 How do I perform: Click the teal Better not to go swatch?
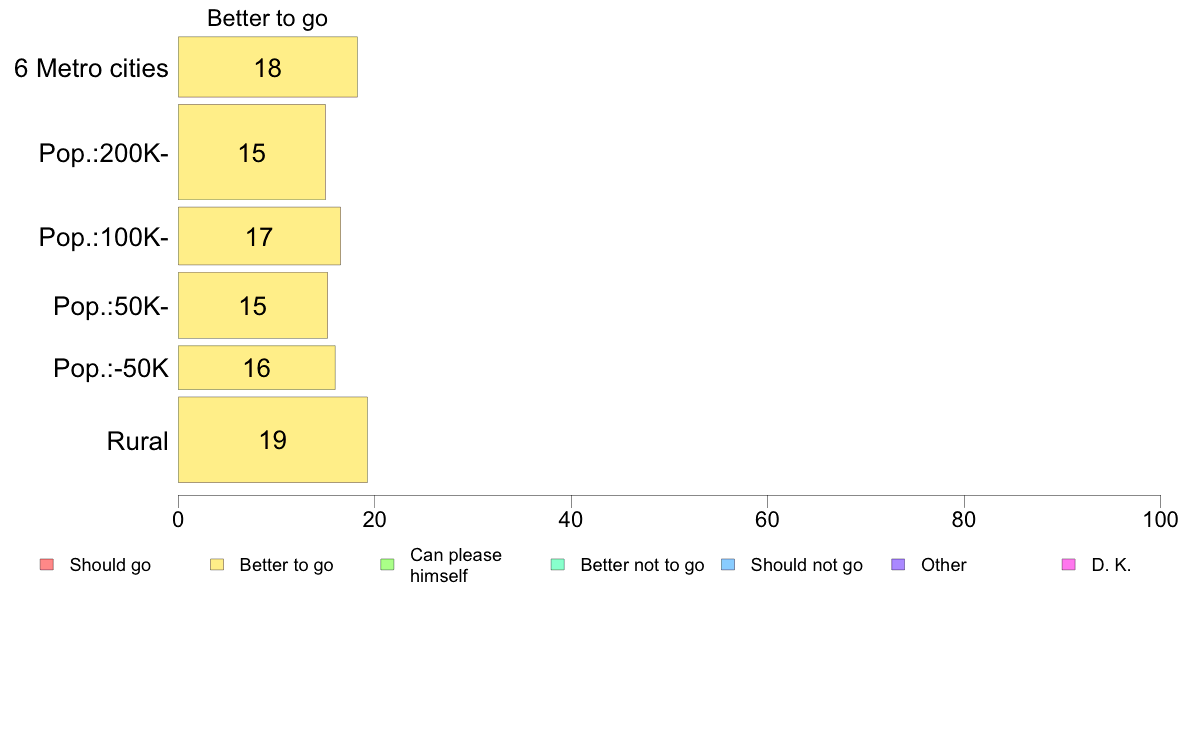pos(558,565)
